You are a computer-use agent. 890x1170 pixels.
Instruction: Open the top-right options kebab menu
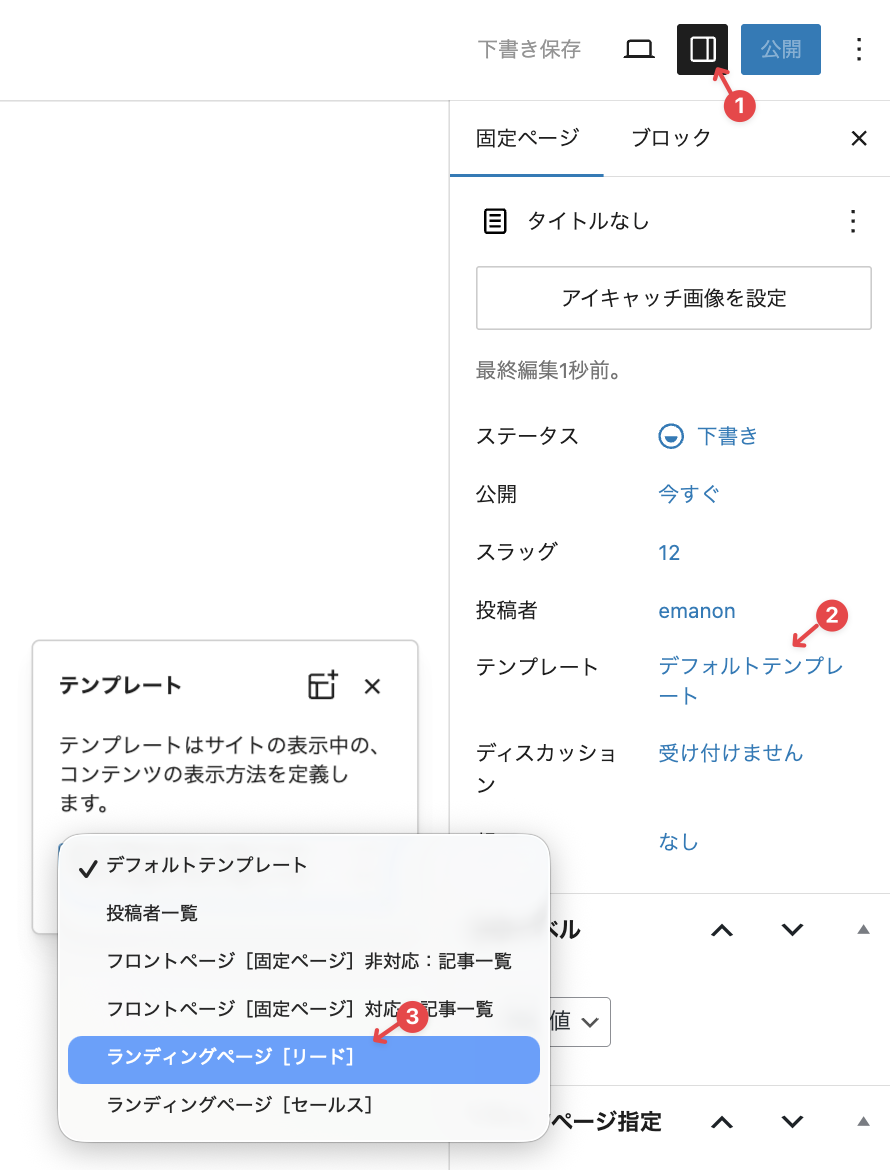[x=858, y=49]
